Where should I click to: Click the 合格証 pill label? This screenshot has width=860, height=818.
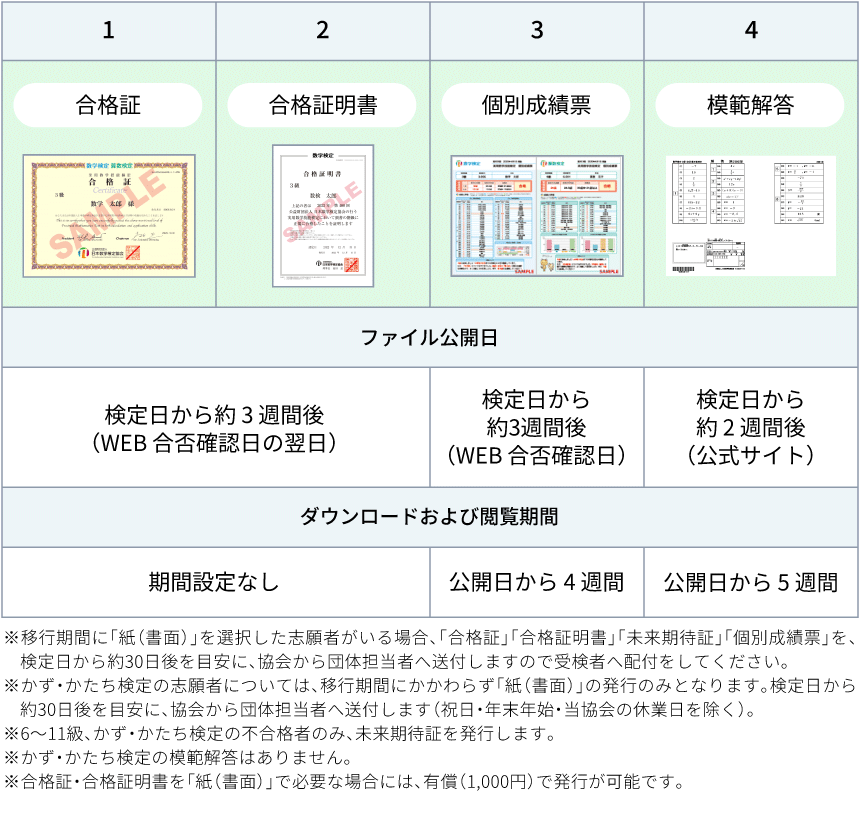coord(108,105)
